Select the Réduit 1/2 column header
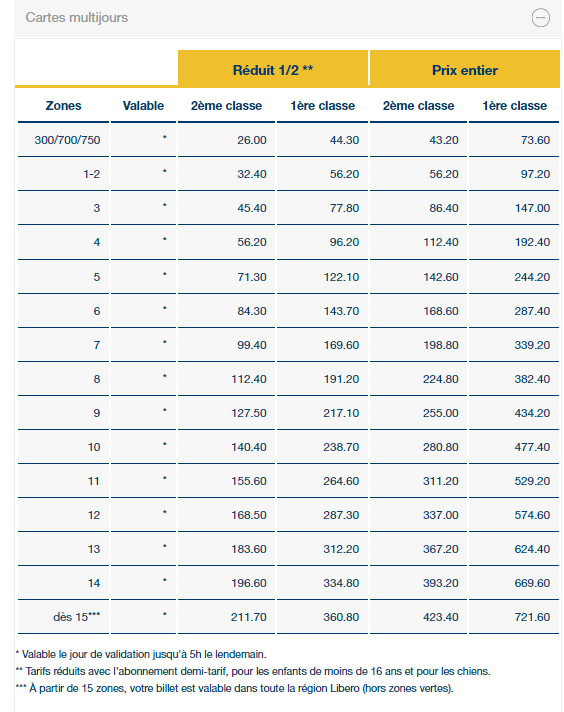564x712 pixels. (273, 70)
